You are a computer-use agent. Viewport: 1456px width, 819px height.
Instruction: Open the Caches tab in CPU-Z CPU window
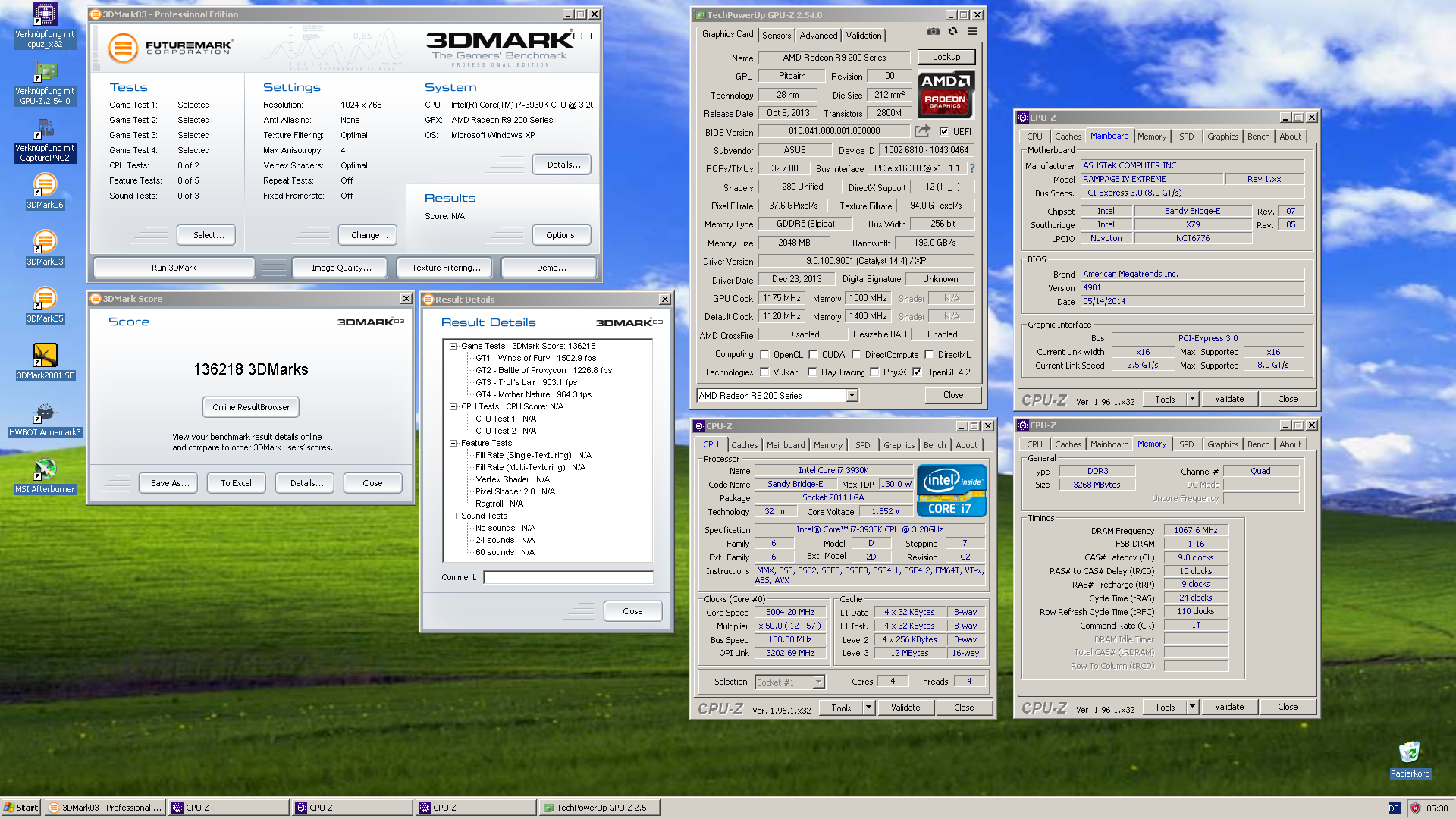(x=744, y=445)
